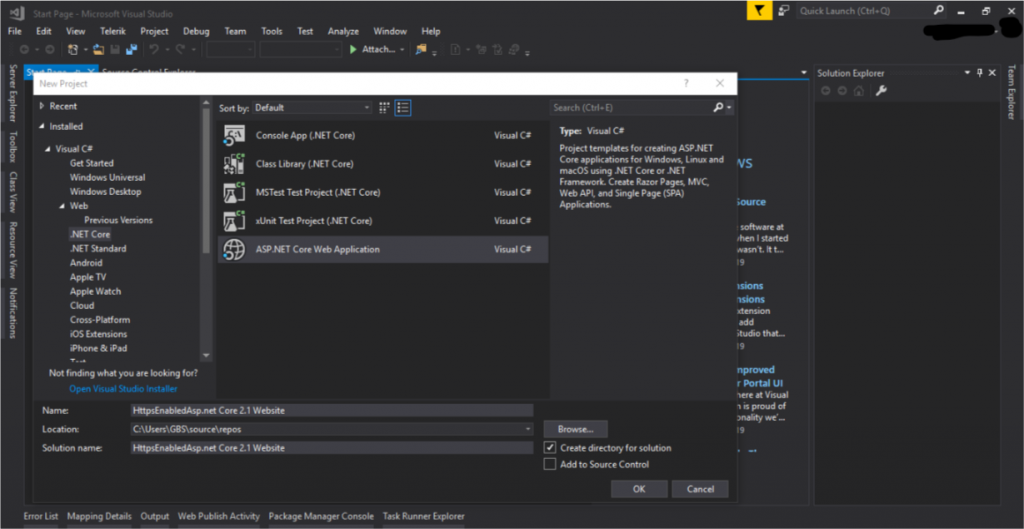Image resolution: width=1024 pixels, height=529 pixels.
Task: Click the Quick Launch magnifier icon
Action: 938,10
